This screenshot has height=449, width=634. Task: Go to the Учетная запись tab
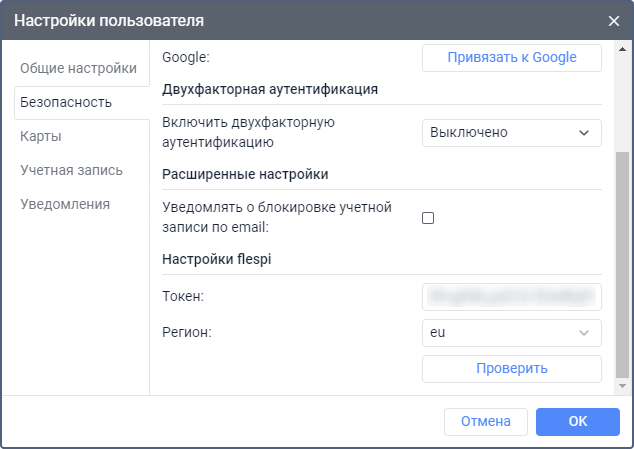tap(72, 170)
